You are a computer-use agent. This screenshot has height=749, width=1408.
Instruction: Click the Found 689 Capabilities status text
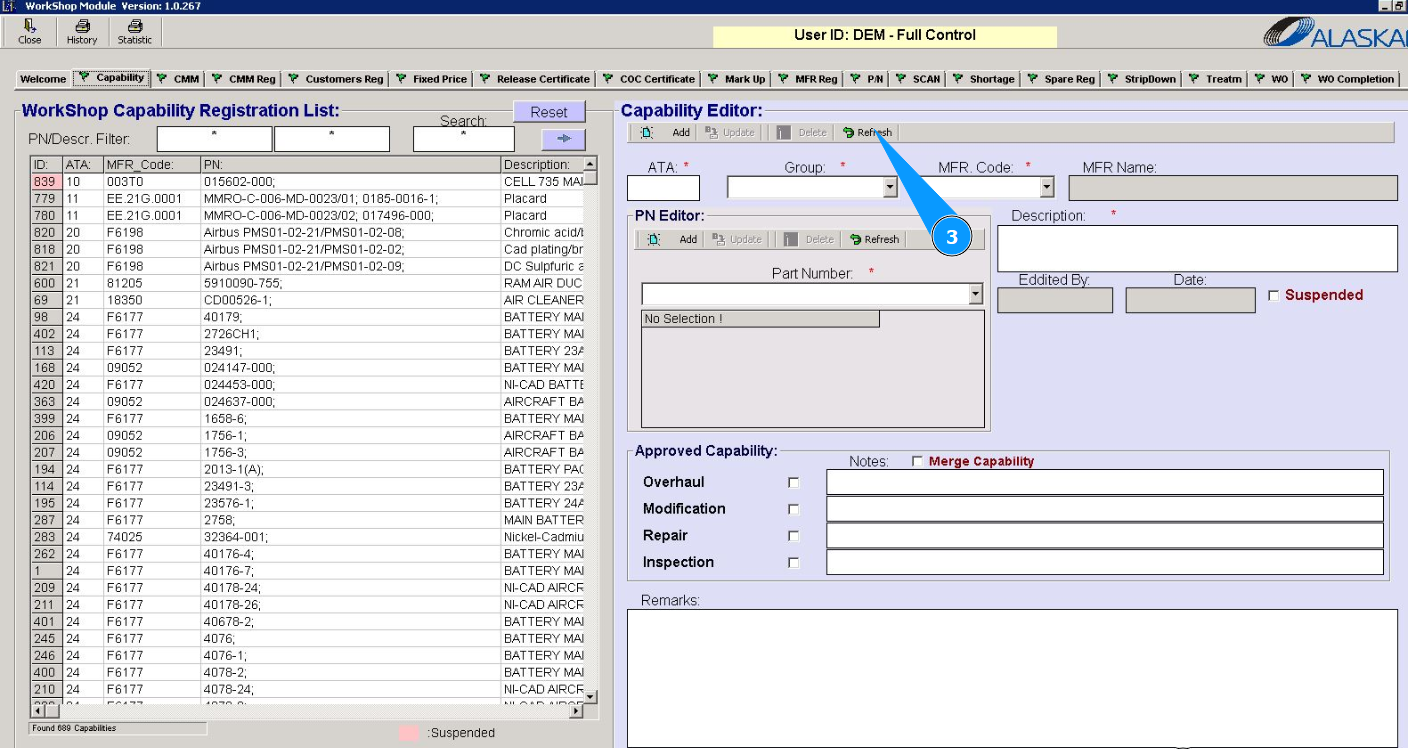coord(74,728)
